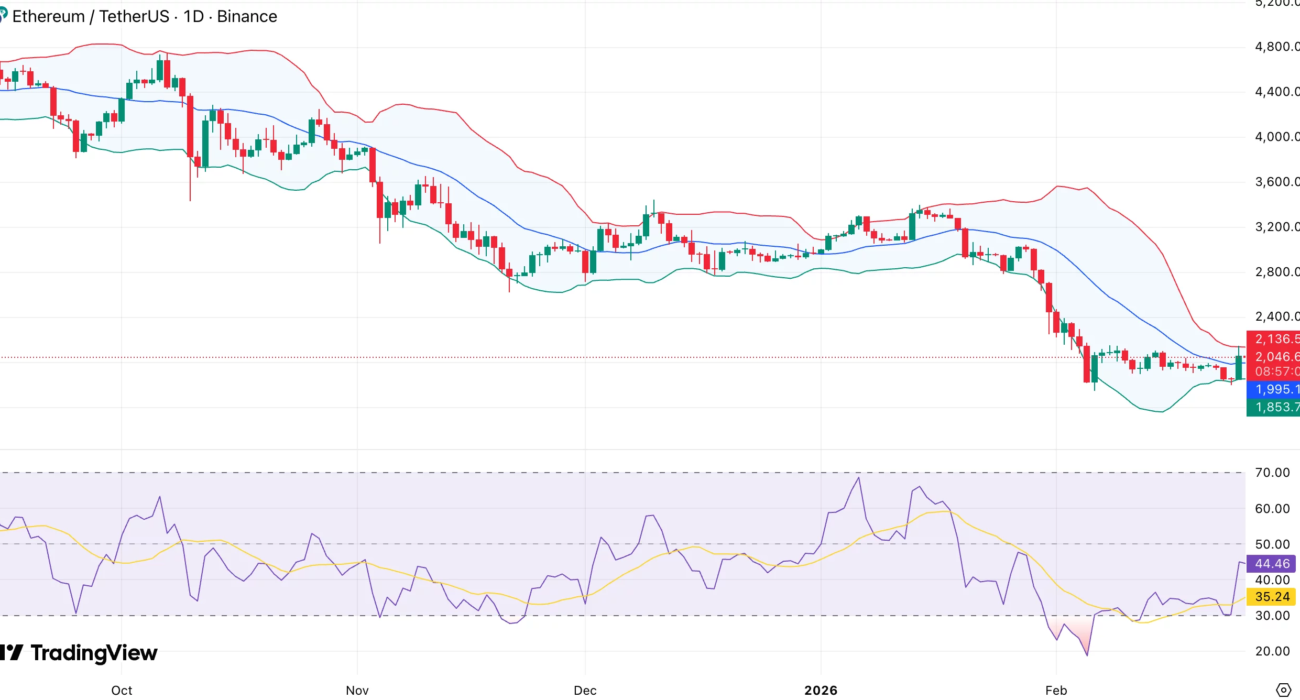Click the Feb label on time axis

pos(1056,690)
